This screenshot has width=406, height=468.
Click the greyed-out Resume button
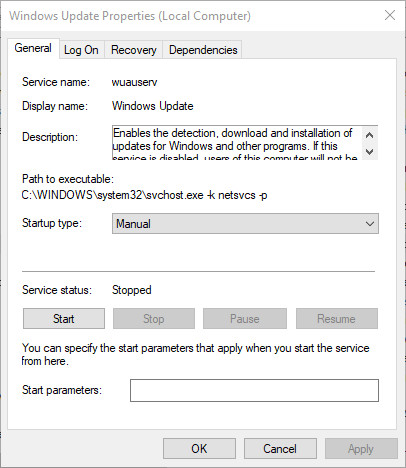click(x=337, y=319)
